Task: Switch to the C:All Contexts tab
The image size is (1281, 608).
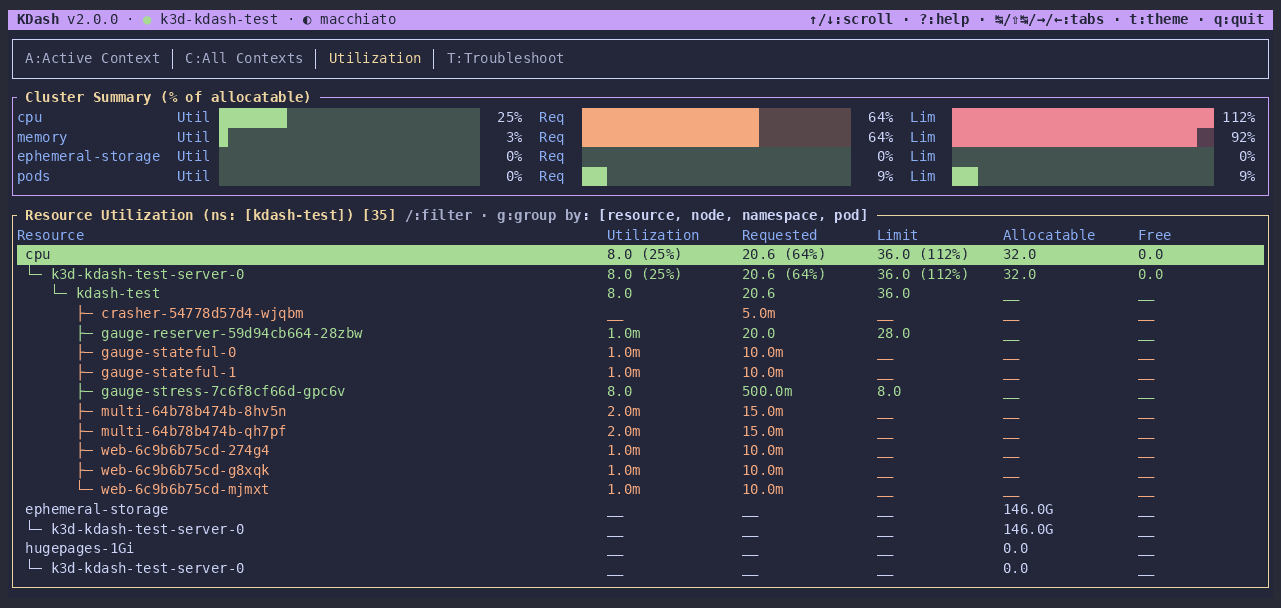Action: click(244, 58)
